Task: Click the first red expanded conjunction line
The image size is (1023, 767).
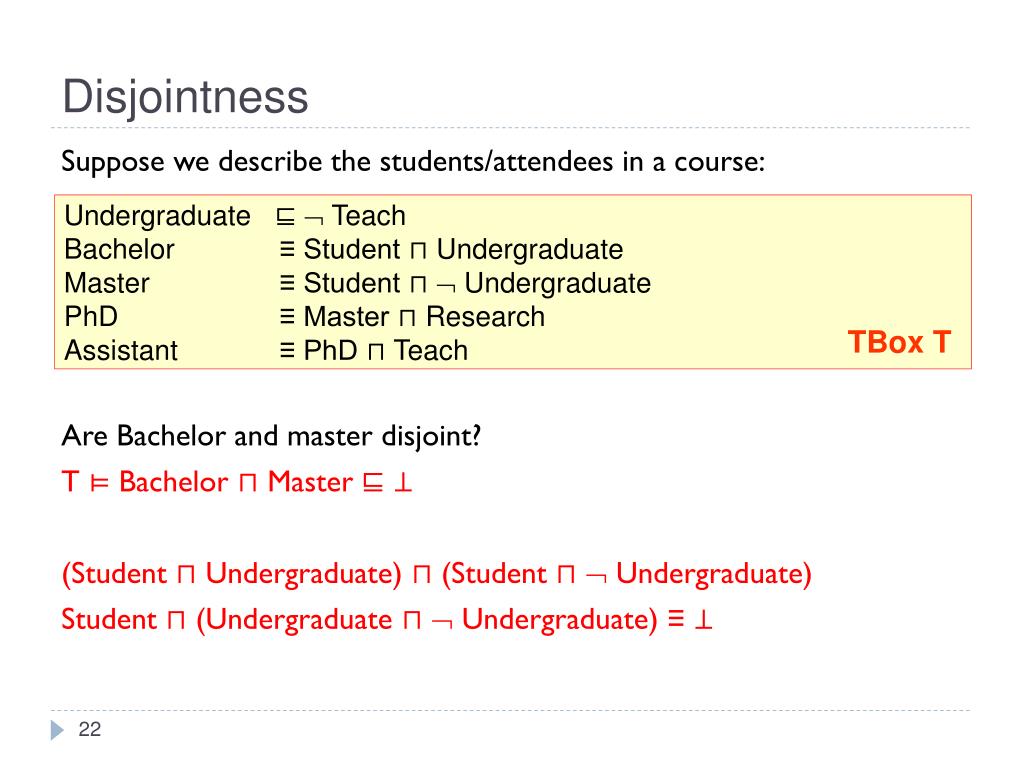Action: click(x=436, y=574)
